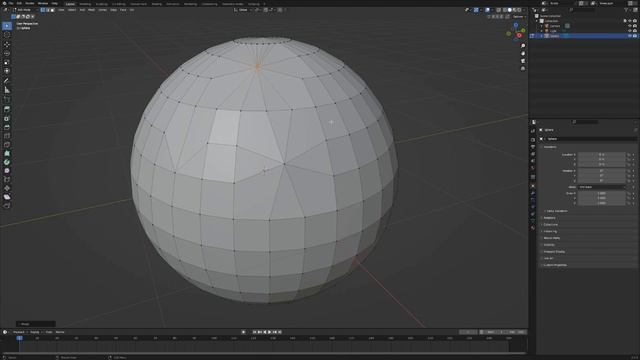
Task: Open the Modifiers properties tab wrench icon
Action: pyautogui.click(x=533, y=193)
